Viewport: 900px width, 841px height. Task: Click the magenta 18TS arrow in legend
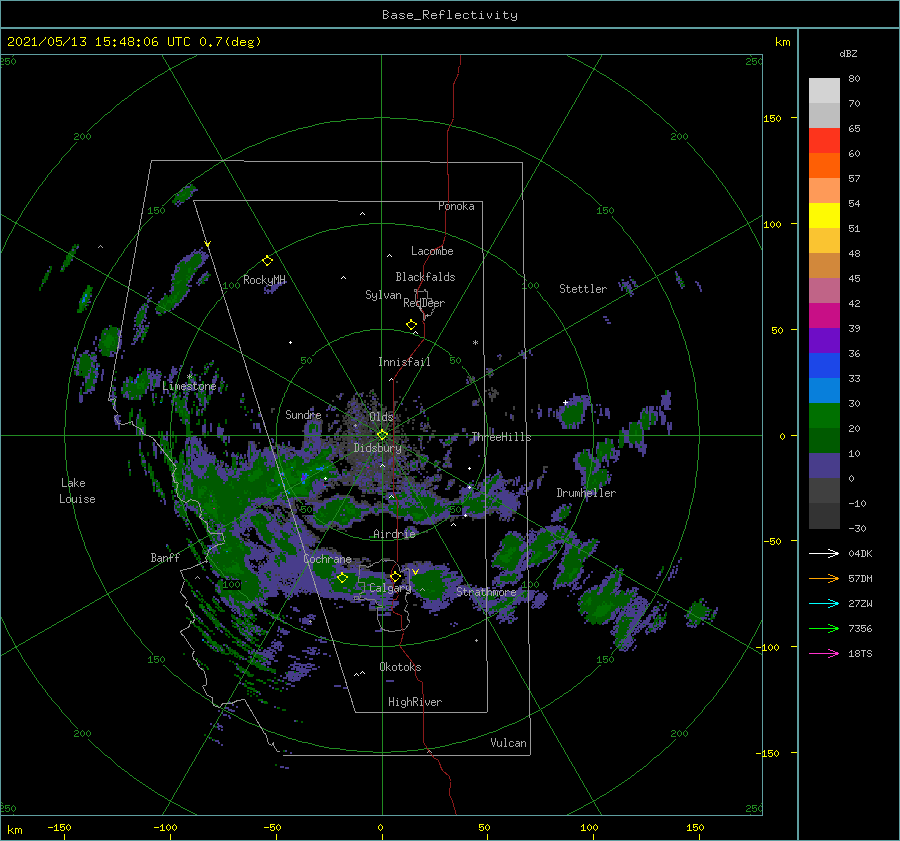(x=824, y=653)
